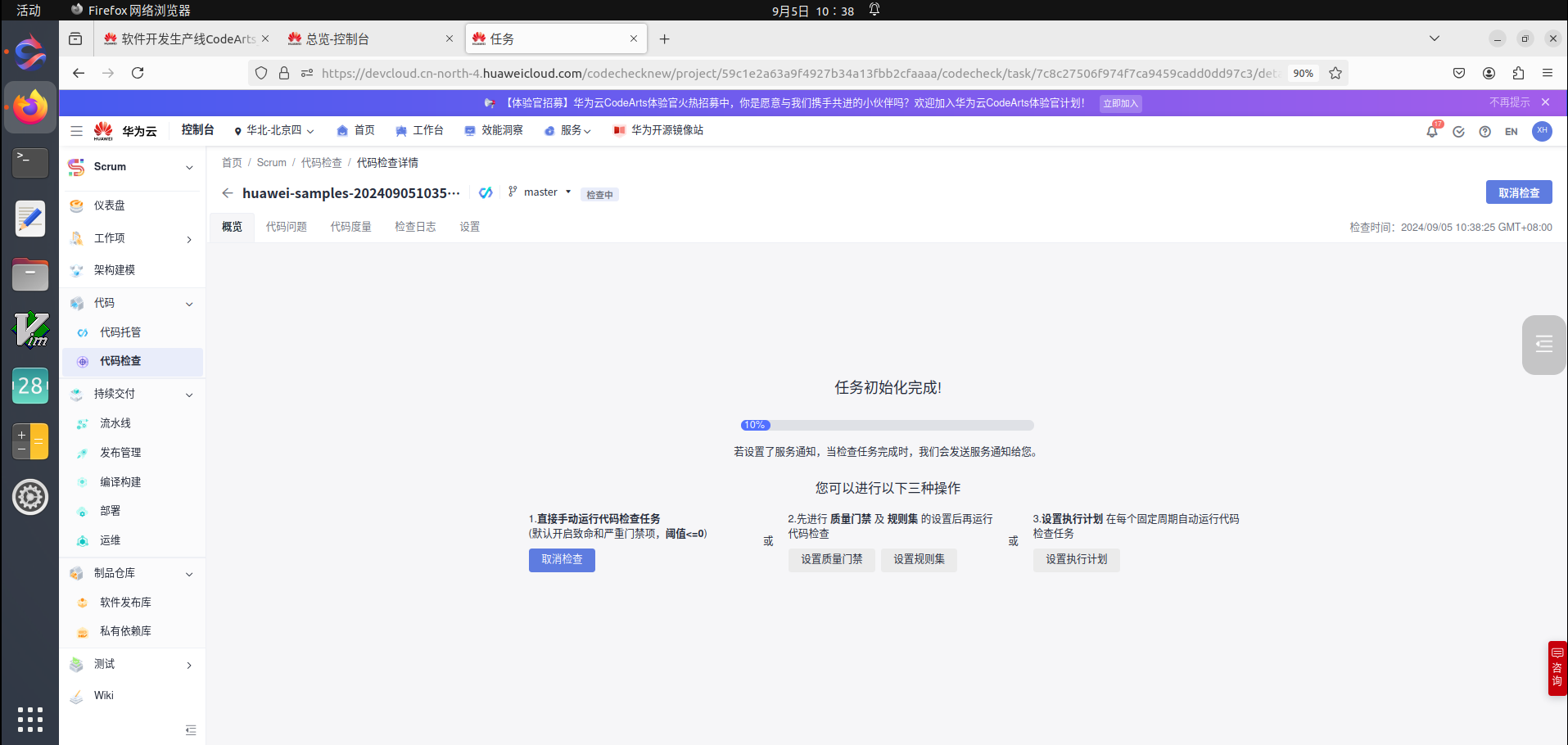The height and width of the screenshot is (745, 1568).
Task: Switch to the 总览-控制台 browser tab
Action: [x=370, y=38]
